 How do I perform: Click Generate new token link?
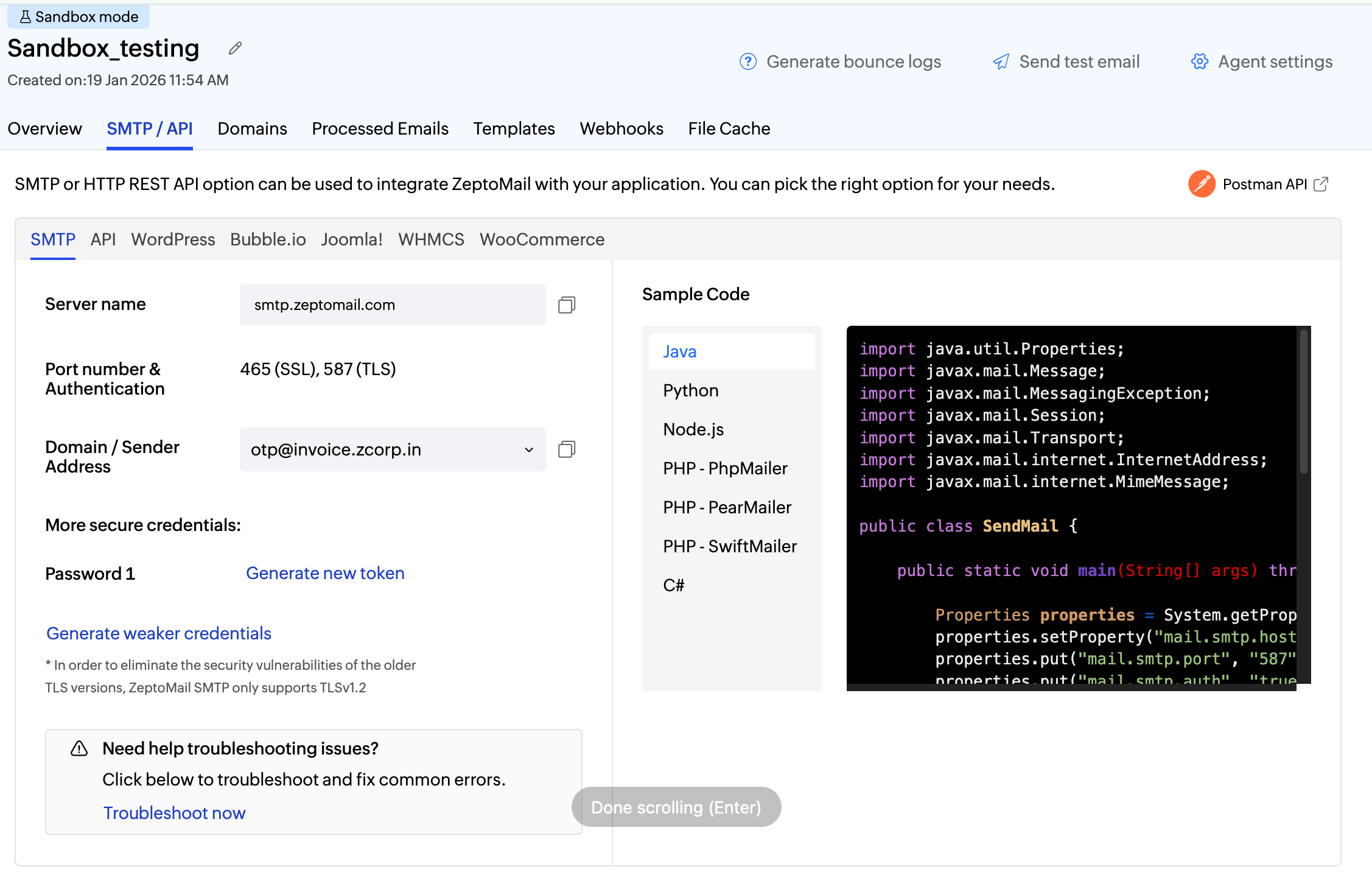click(325, 573)
